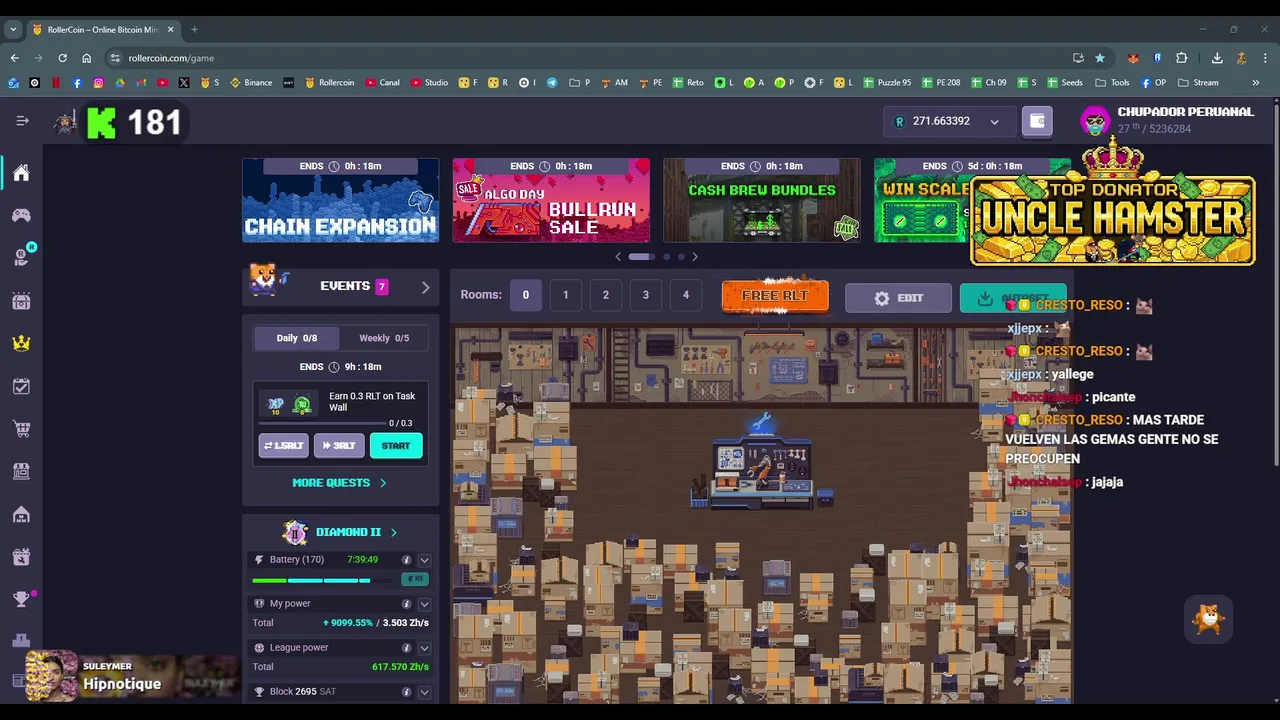Switch to Daily 0/8 quests tab
The width and height of the screenshot is (1280, 720).
(296, 338)
